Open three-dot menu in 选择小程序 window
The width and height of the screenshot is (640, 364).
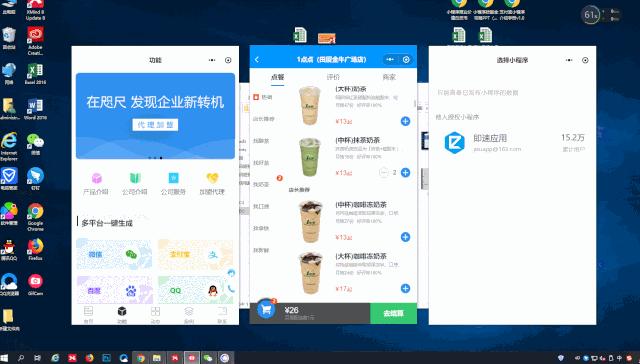(569, 60)
